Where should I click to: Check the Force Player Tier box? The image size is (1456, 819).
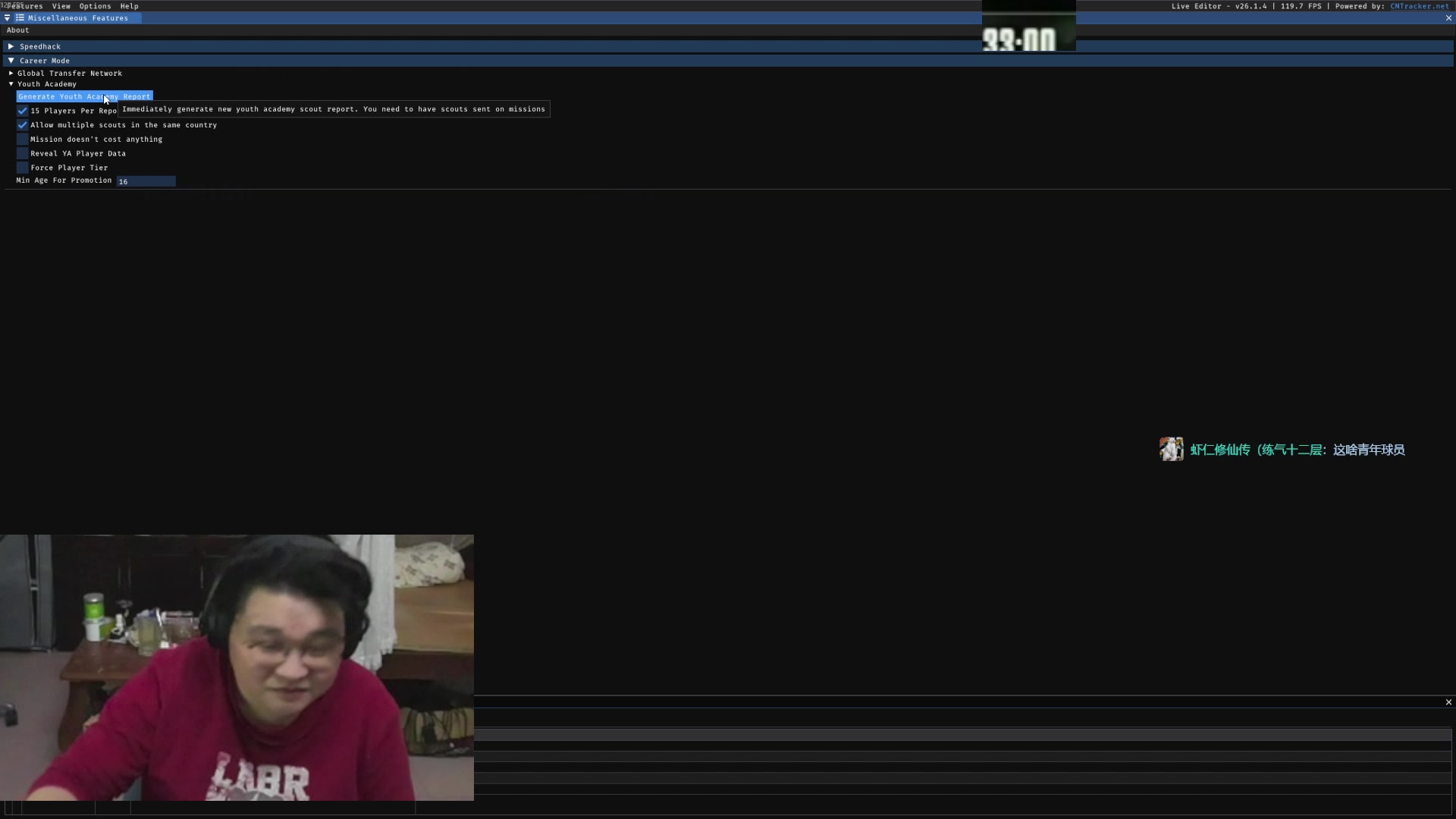[23, 168]
